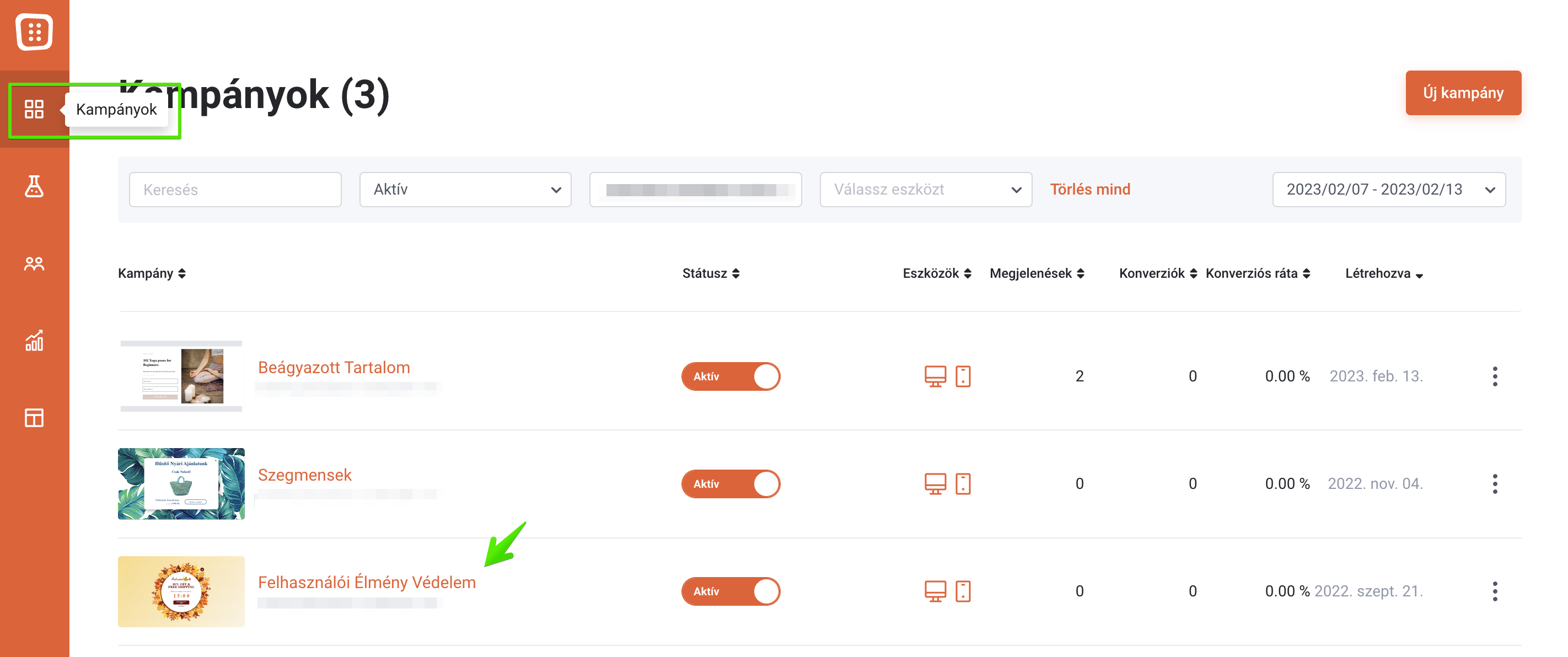Expand the Aktív status filter dropdown
The width and height of the screenshot is (1568, 657).
(466, 190)
